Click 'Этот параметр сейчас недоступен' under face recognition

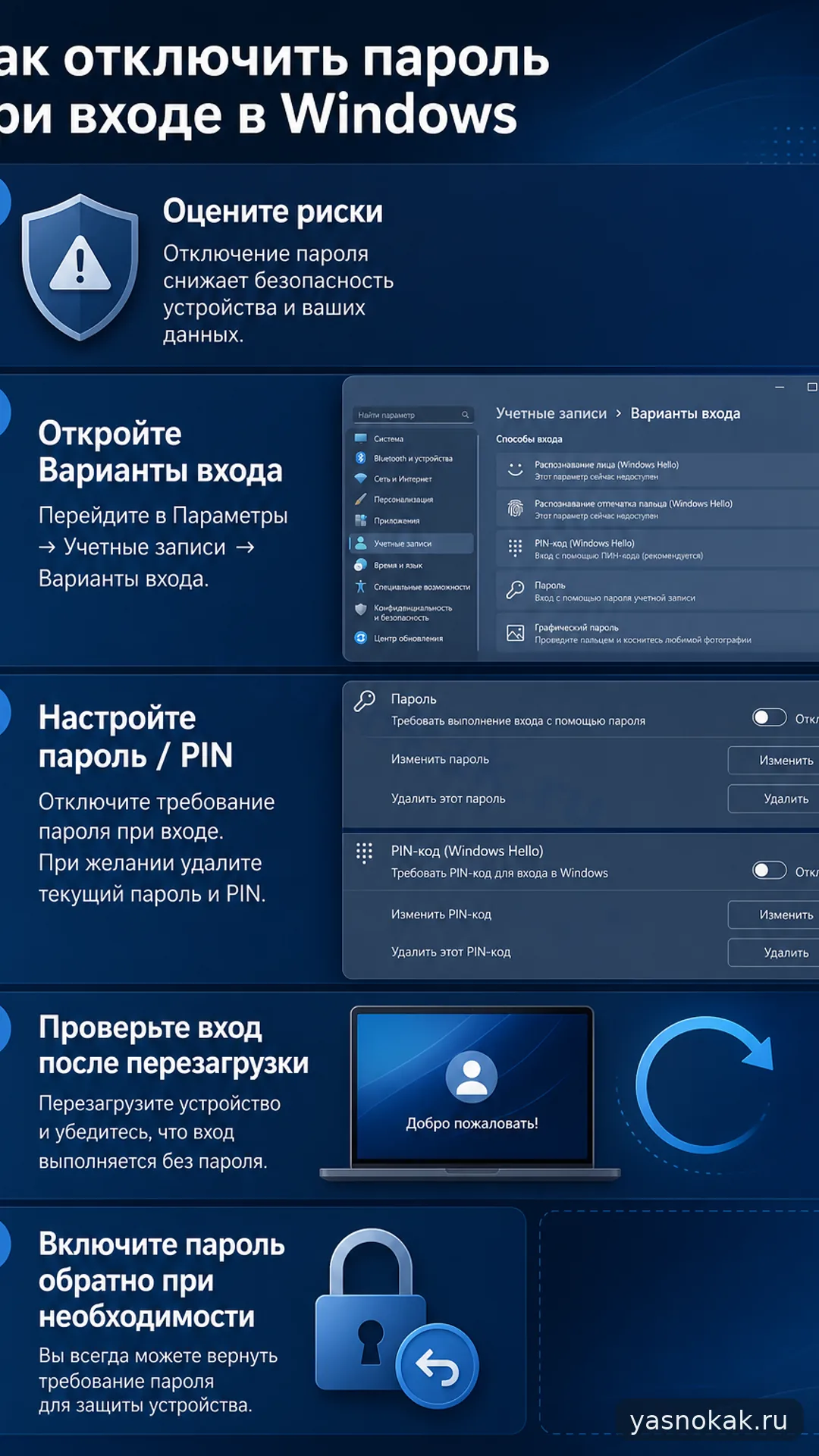coord(596,477)
